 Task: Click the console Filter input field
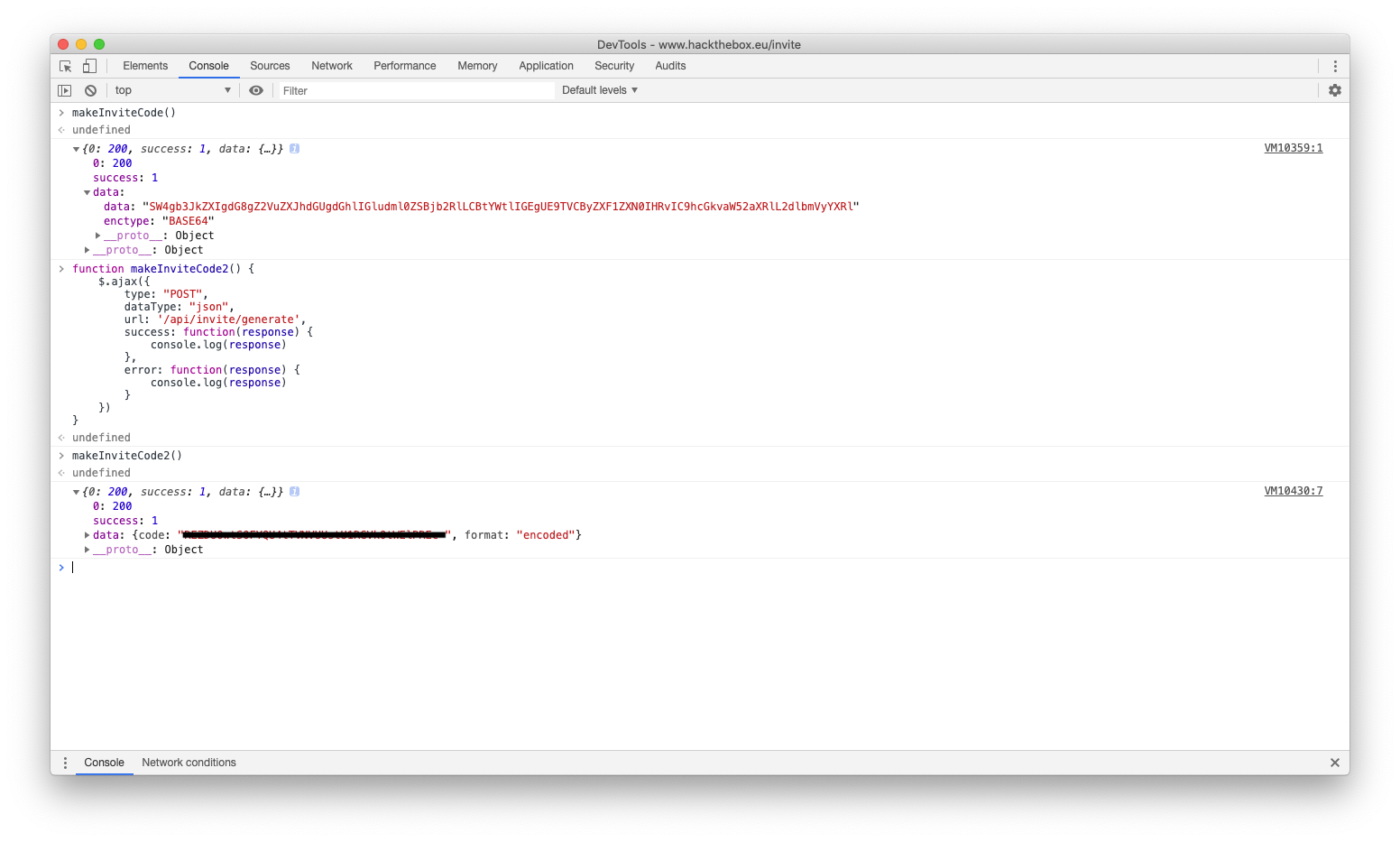pyautogui.click(x=415, y=90)
